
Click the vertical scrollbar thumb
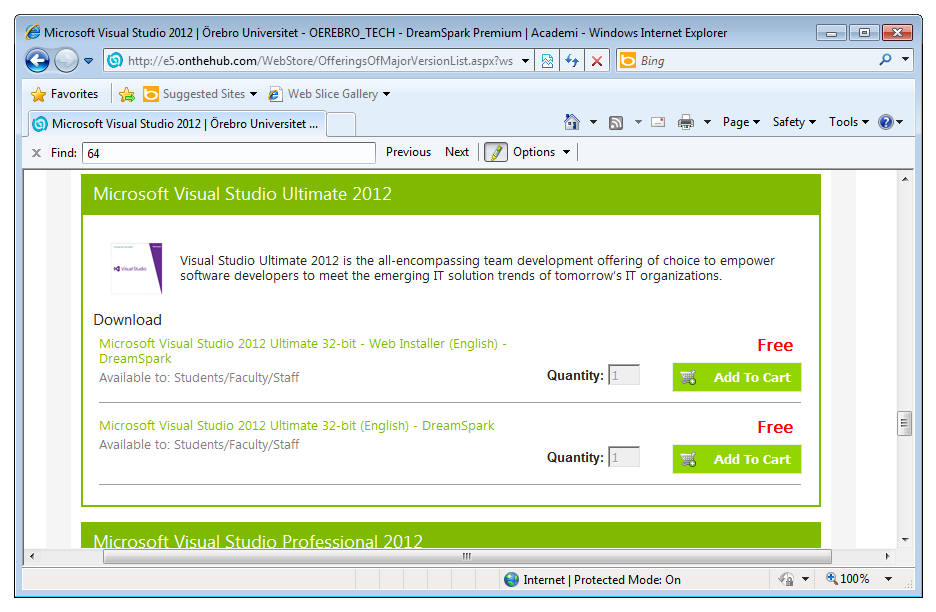tap(905, 424)
